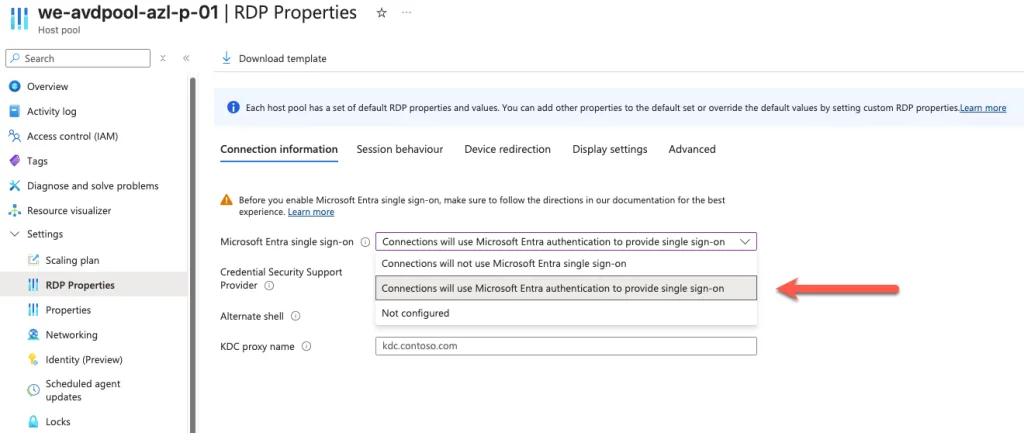
Task: Collapse the sidebar menu with double chevron
Action: (x=186, y=59)
